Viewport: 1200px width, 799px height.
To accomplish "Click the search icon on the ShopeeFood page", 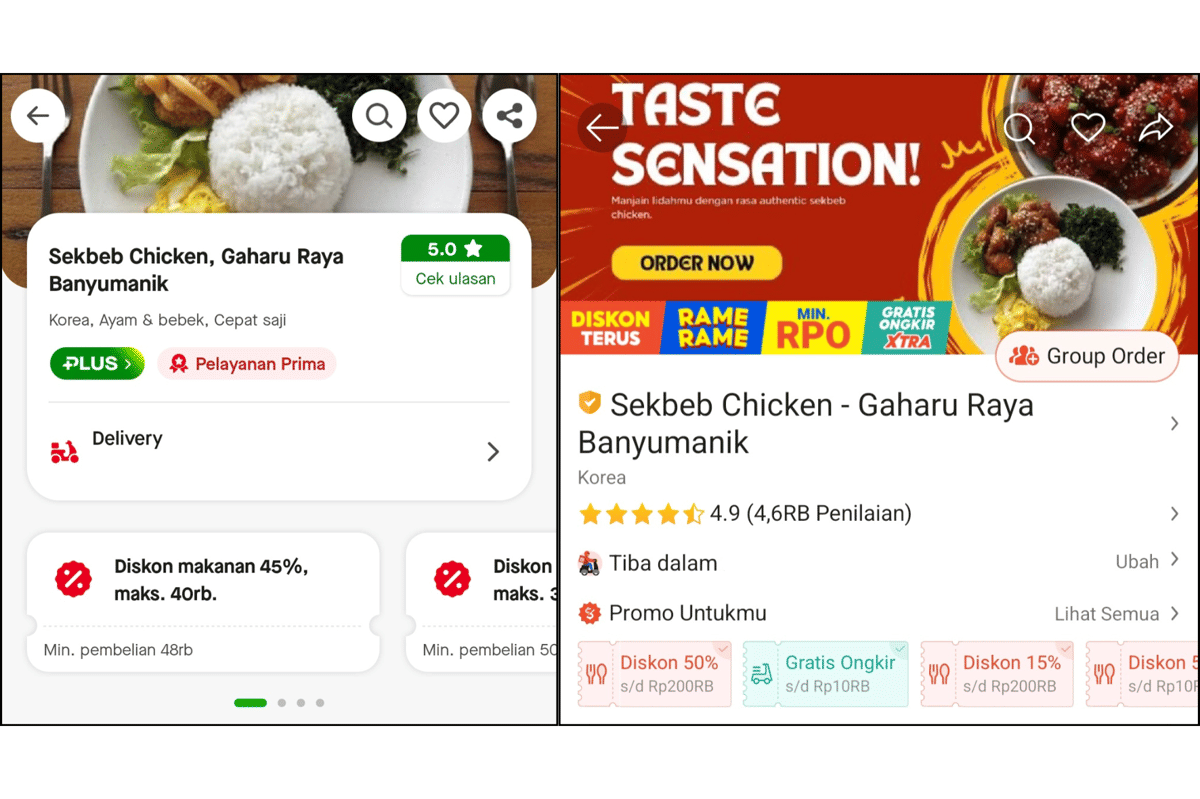I will point(1019,128).
